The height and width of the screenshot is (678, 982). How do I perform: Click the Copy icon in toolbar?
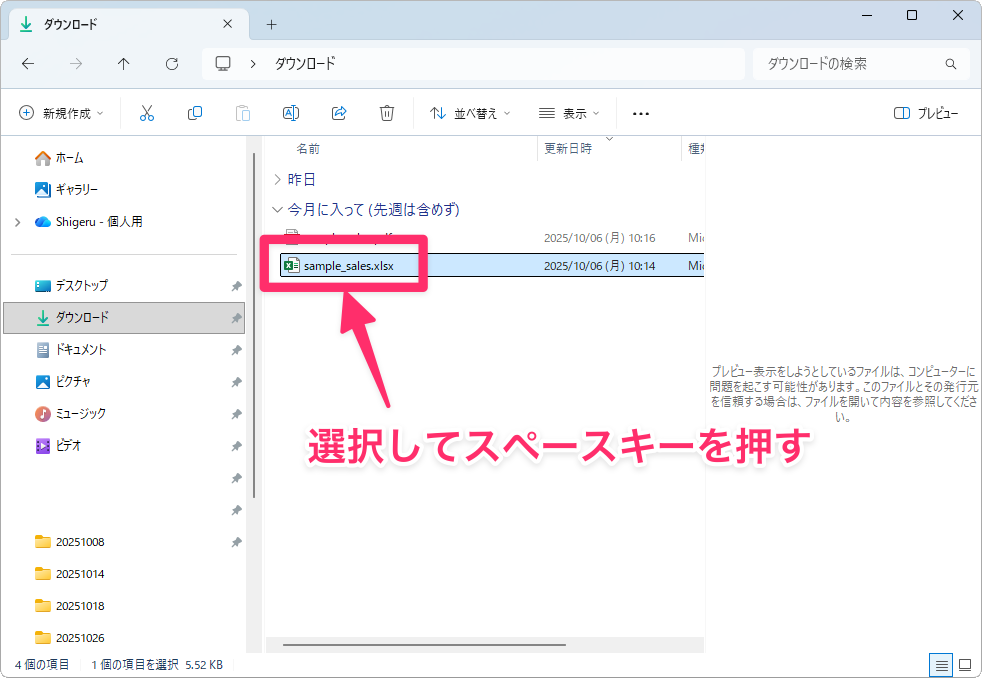195,114
